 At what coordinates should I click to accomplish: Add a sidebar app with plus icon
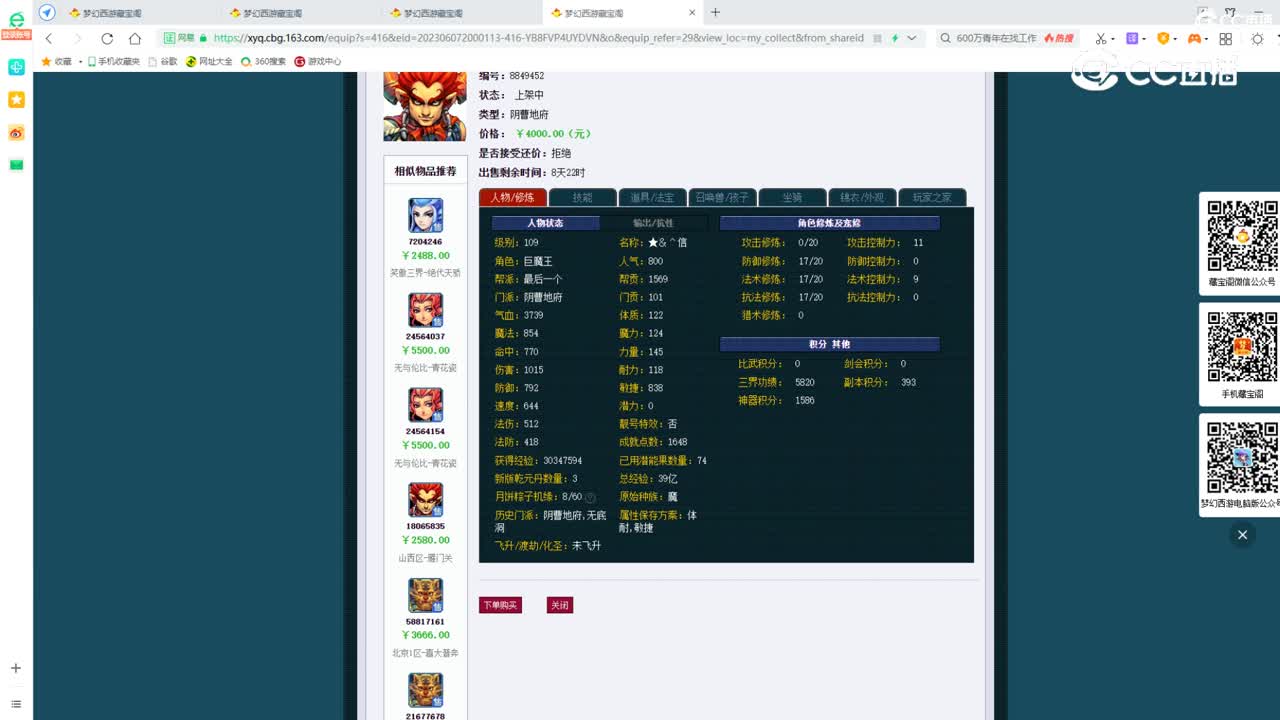[16, 668]
